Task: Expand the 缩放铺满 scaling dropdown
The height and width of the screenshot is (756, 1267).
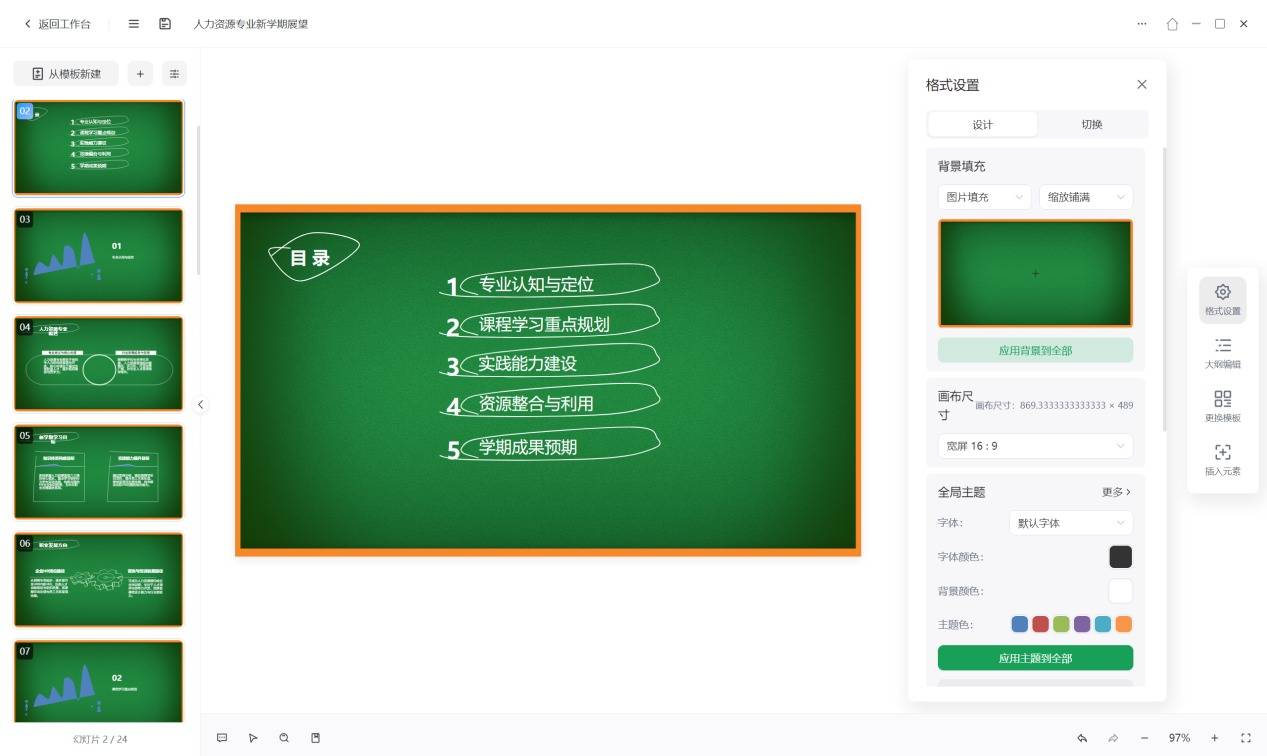Action: [1085, 197]
